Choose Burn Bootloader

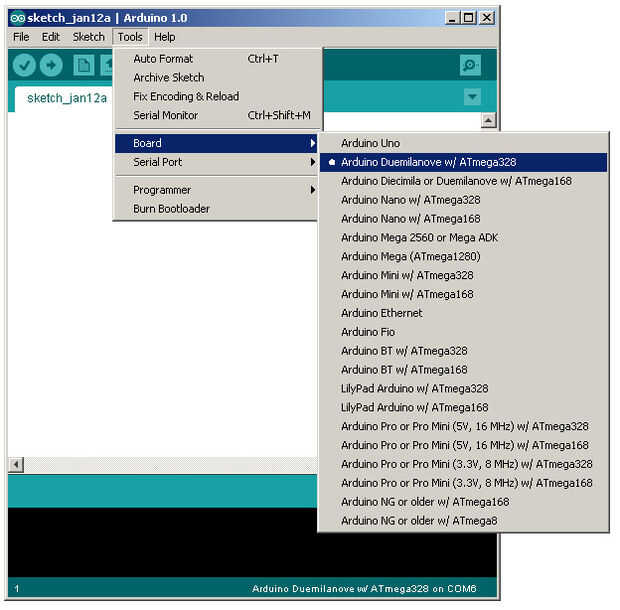click(x=216, y=209)
